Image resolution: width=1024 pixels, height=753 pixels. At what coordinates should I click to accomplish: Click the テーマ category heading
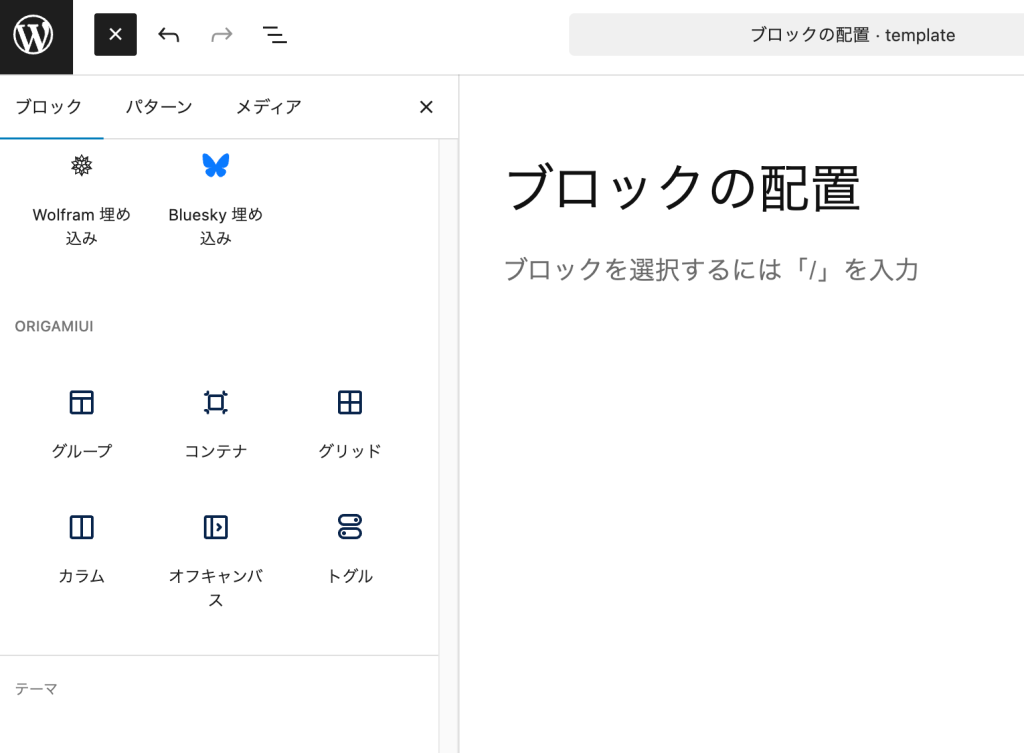(37, 689)
